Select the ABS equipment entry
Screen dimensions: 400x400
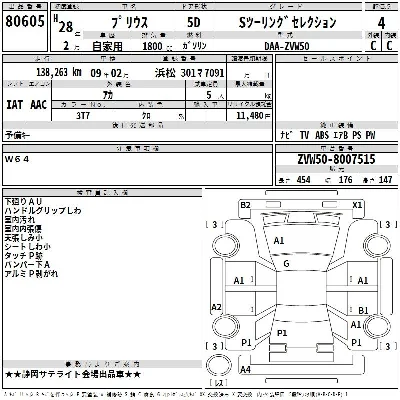(321, 135)
